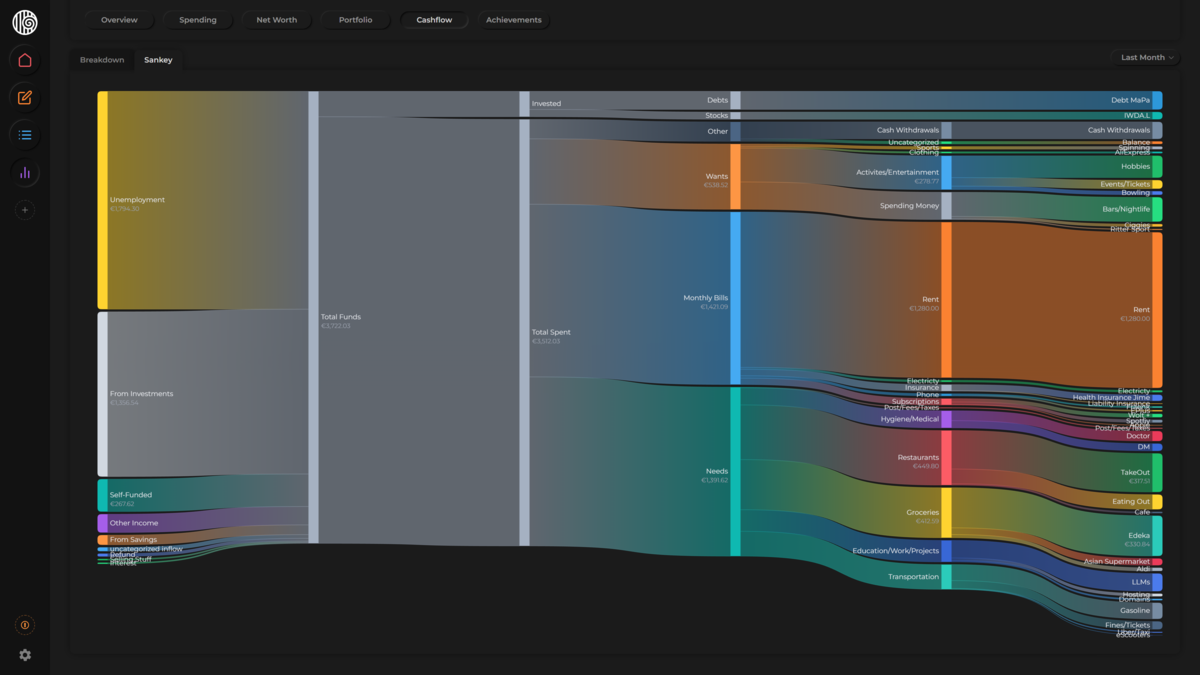Click the bar chart icon in sidebar
Image resolution: width=1200 pixels, height=675 pixels.
coord(25,173)
